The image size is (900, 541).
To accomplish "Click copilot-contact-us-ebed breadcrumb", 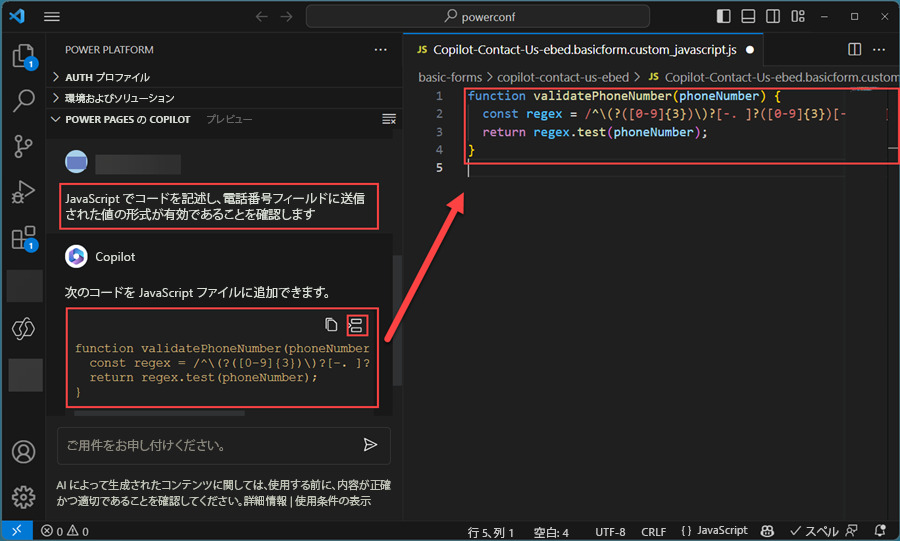I will (563, 77).
